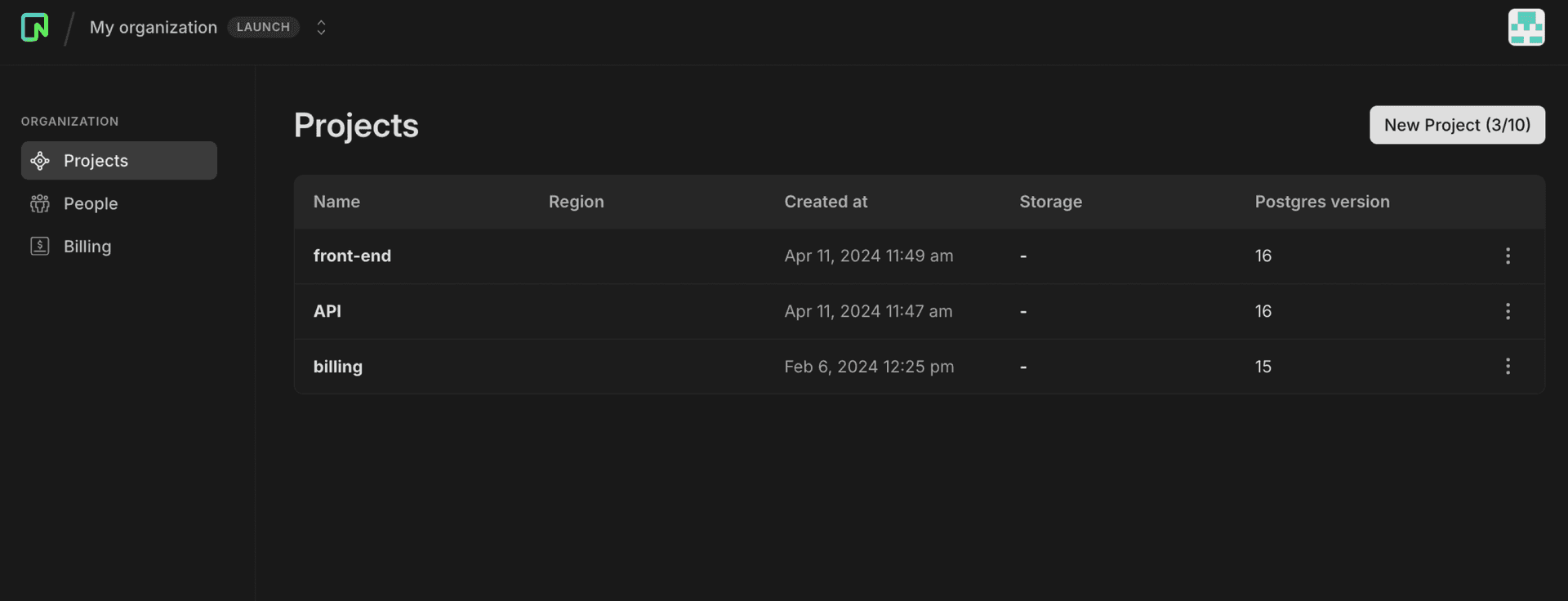Open the API project options menu
The height and width of the screenshot is (601, 1568).
(x=1508, y=311)
